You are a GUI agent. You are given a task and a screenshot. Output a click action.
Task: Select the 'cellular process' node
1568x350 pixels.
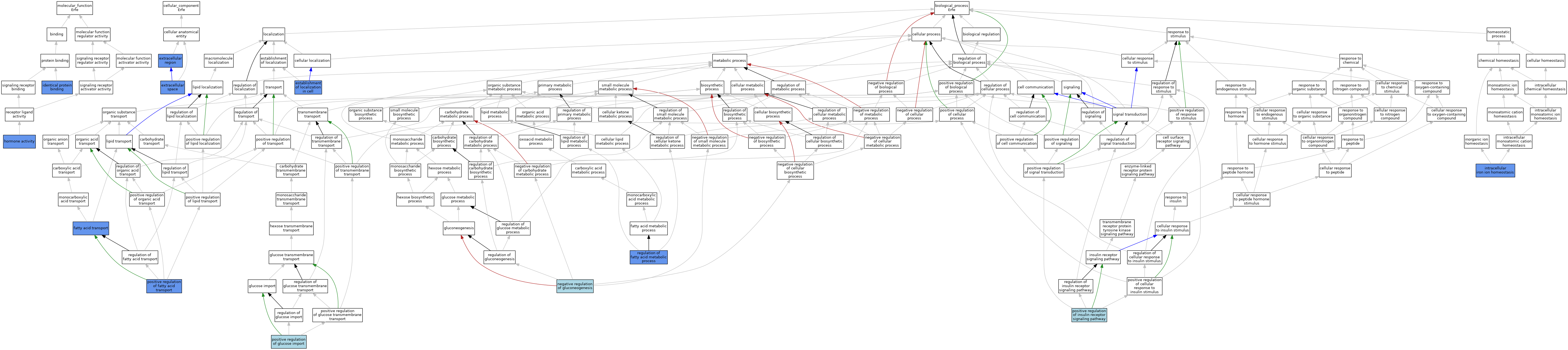point(926,34)
